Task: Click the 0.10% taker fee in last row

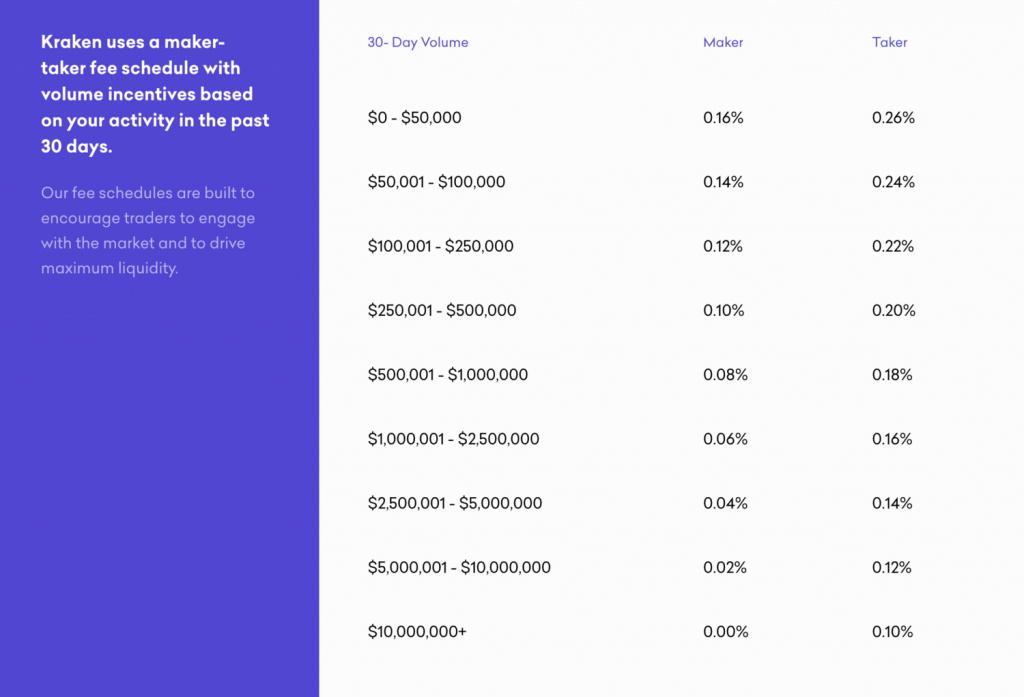Action: point(893,632)
